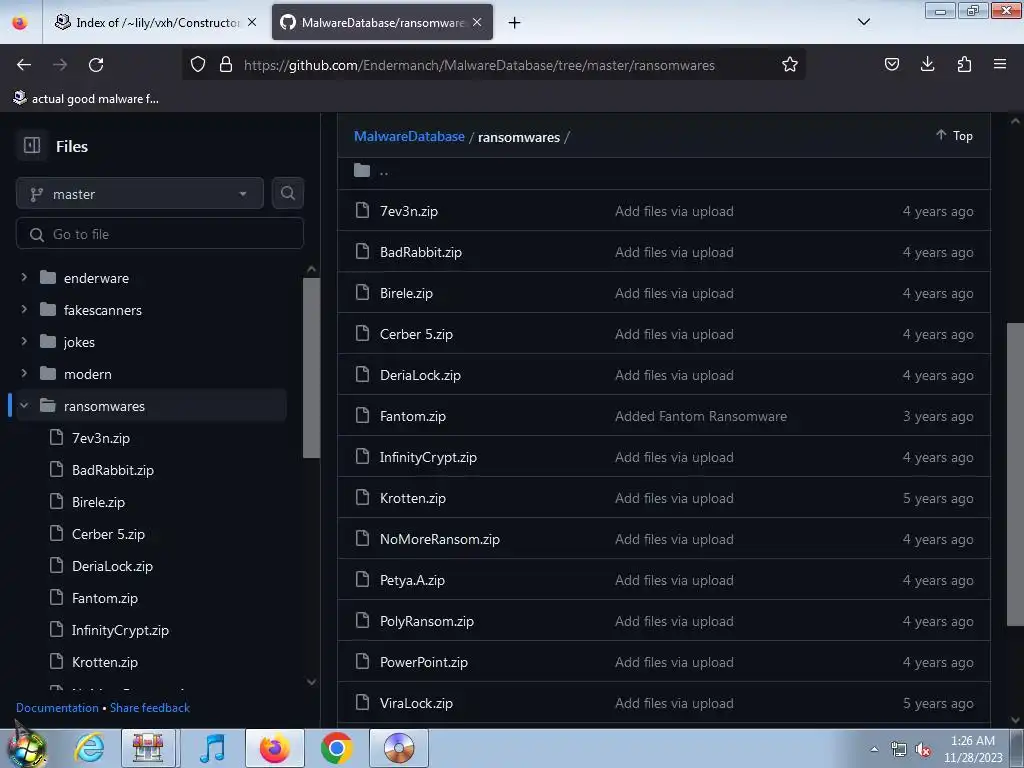Open the network tray icon
Image resolution: width=1024 pixels, height=768 pixels.
(899, 750)
